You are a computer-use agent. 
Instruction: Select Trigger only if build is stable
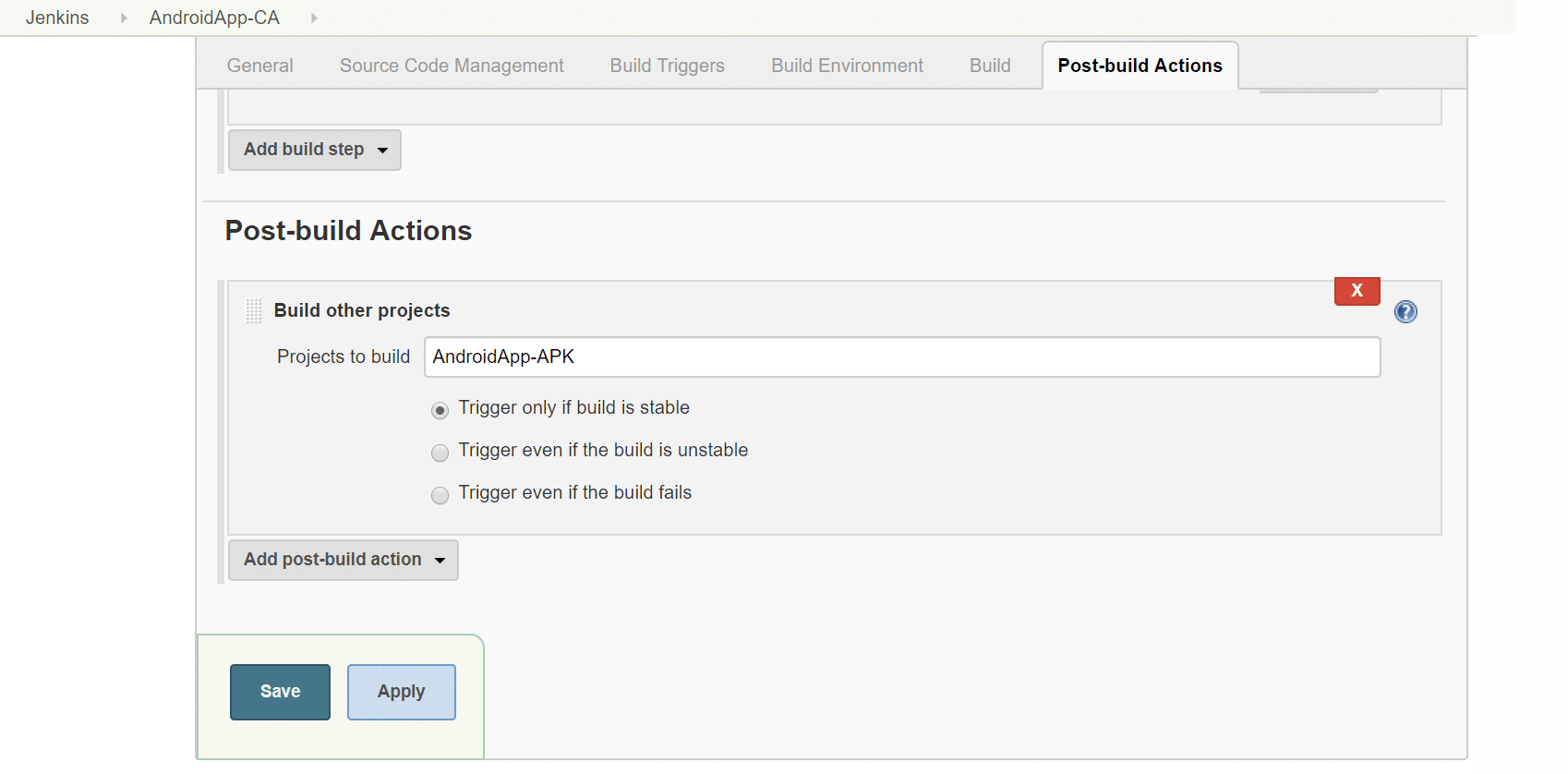(440, 410)
